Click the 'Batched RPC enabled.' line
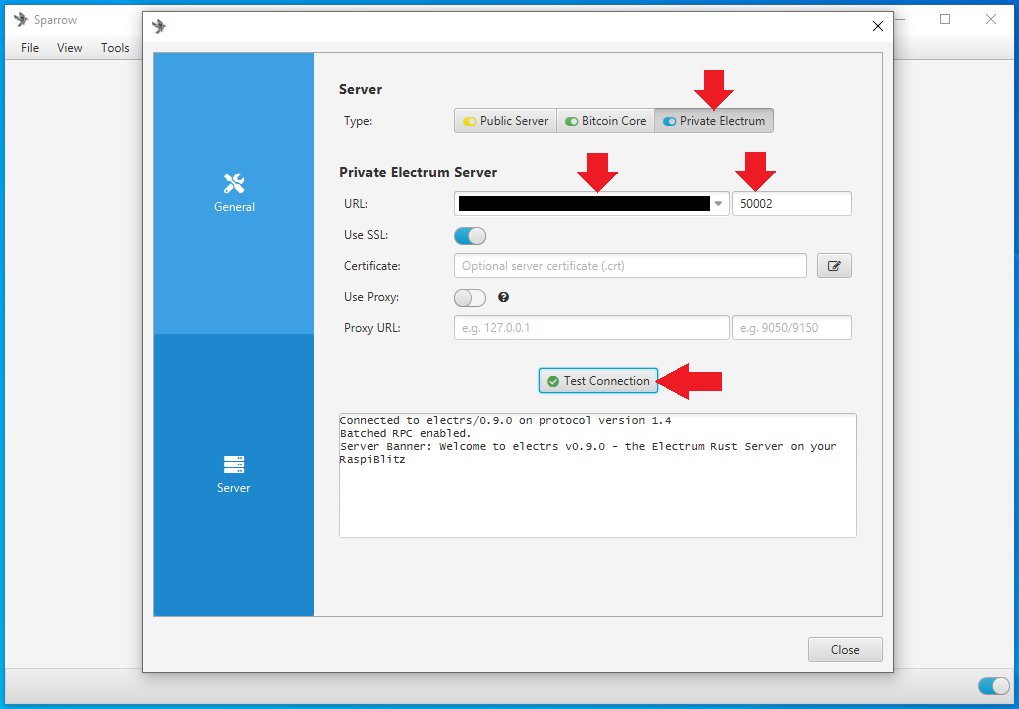 406,433
